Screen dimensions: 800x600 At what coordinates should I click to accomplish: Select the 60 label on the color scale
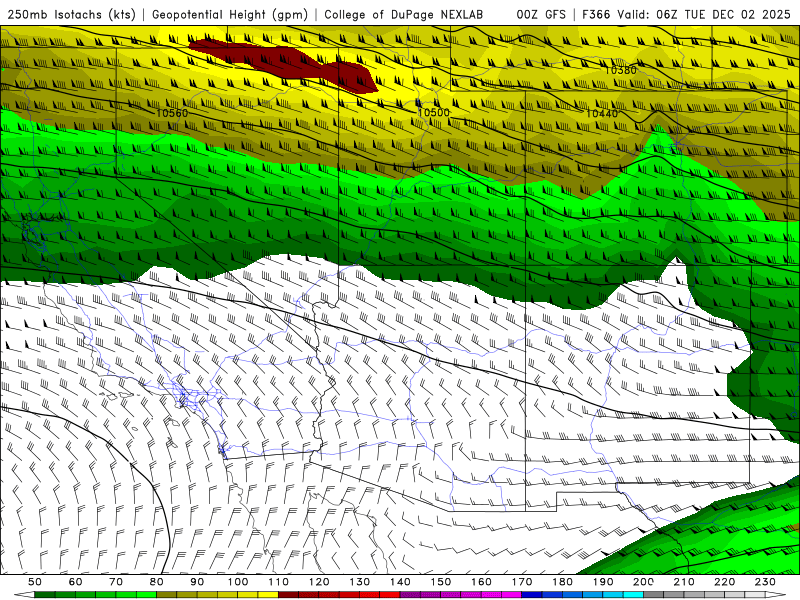tap(76, 582)
